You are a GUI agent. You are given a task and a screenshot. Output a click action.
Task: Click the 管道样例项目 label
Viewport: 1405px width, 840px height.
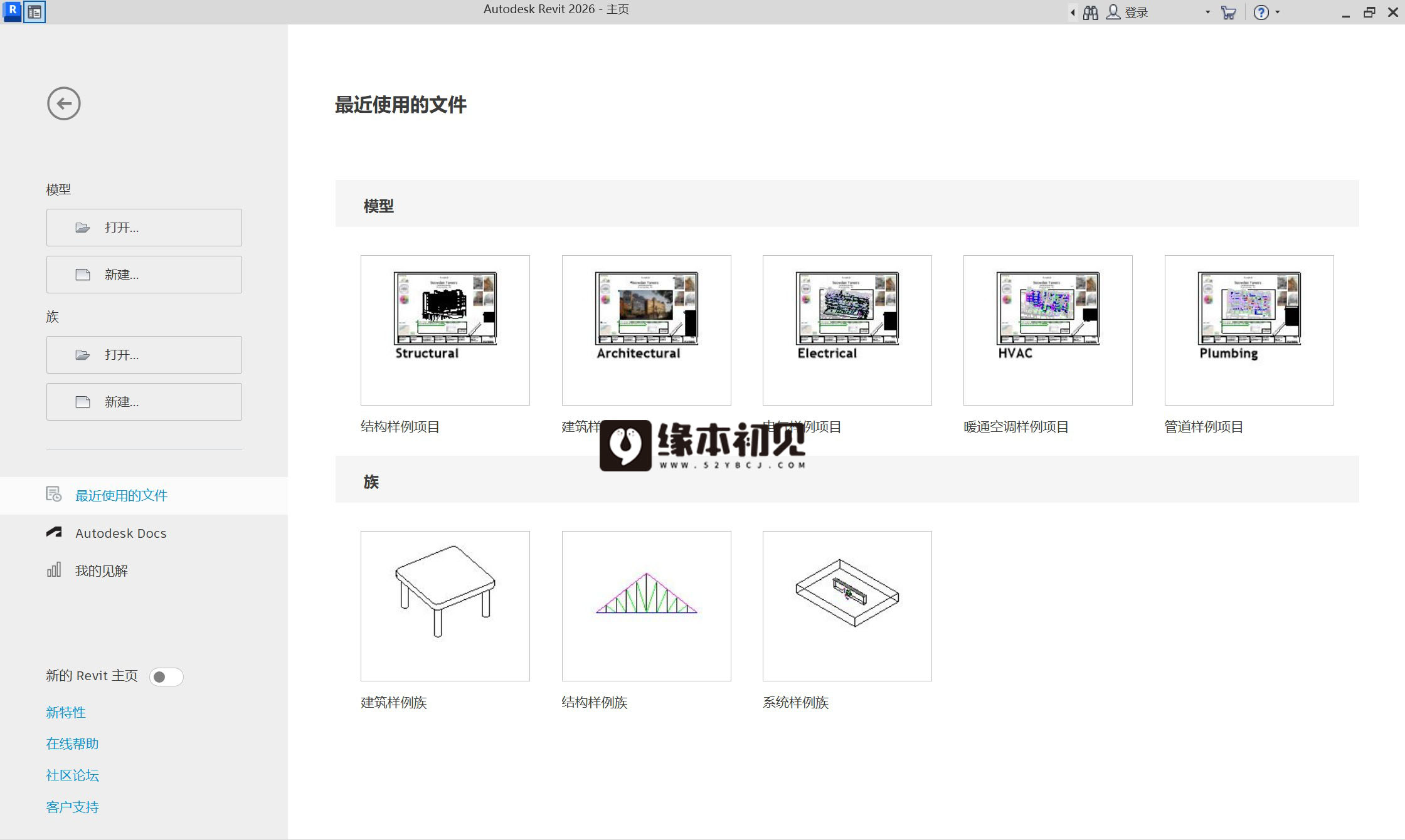click(1204, 427)
